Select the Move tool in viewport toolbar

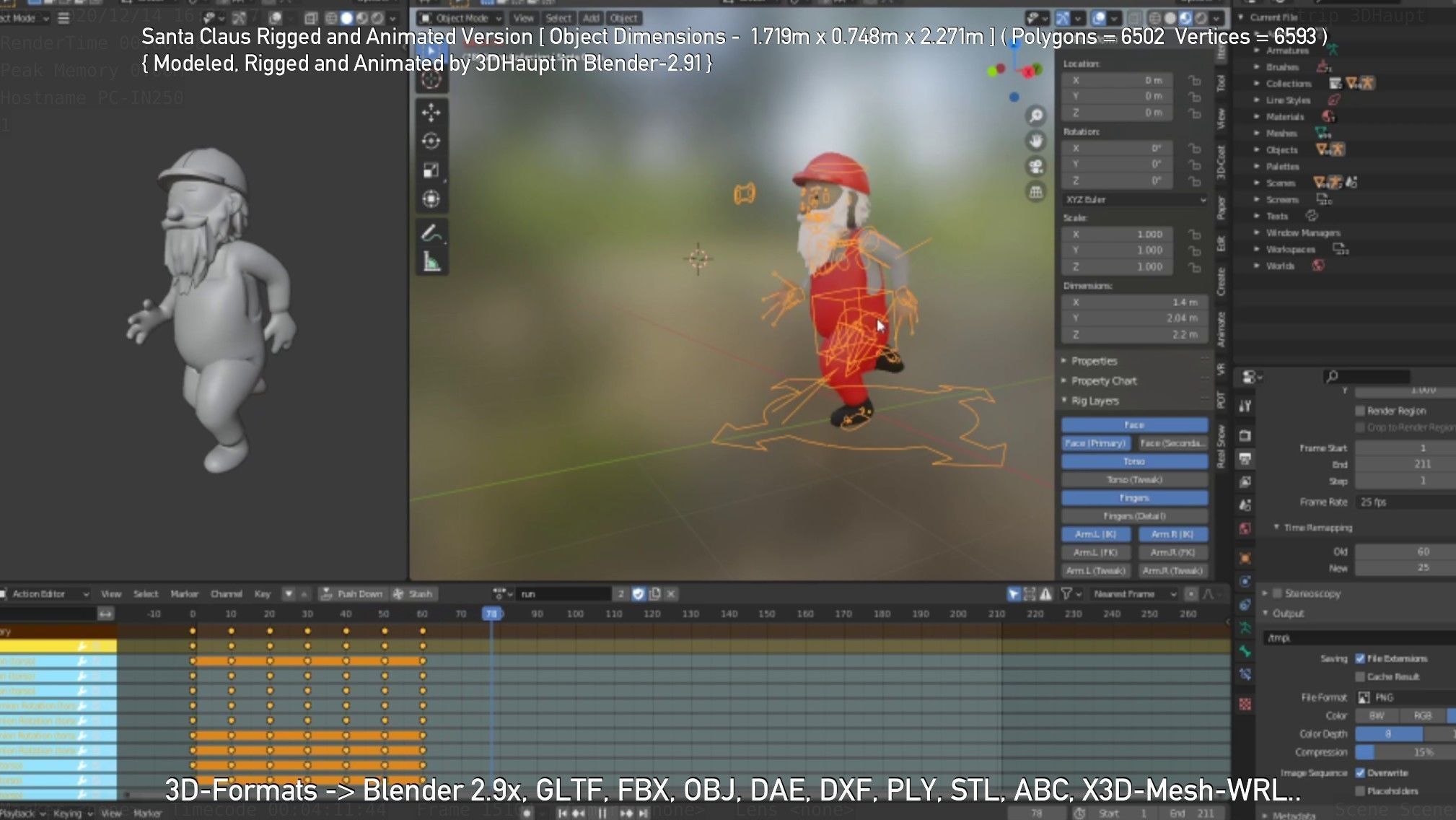point(431,113)
